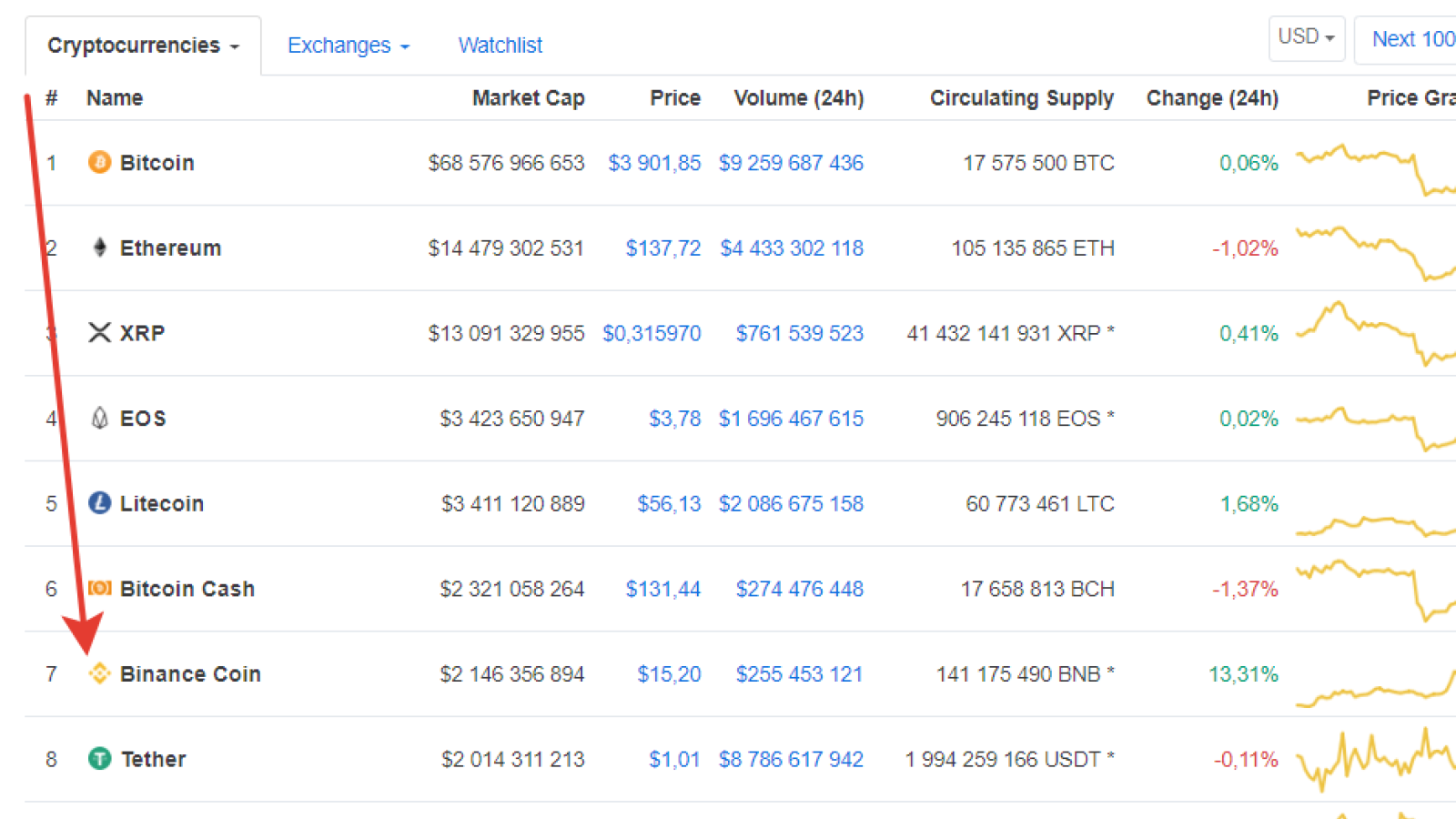Click the Ethereum diamond logo icon
Screen dimensions: 1456x819
100,248
